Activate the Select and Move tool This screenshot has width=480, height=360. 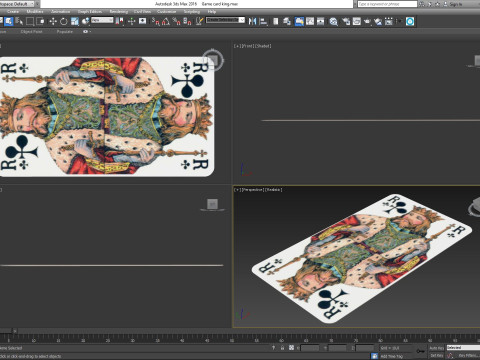click(x=53, y=21)
